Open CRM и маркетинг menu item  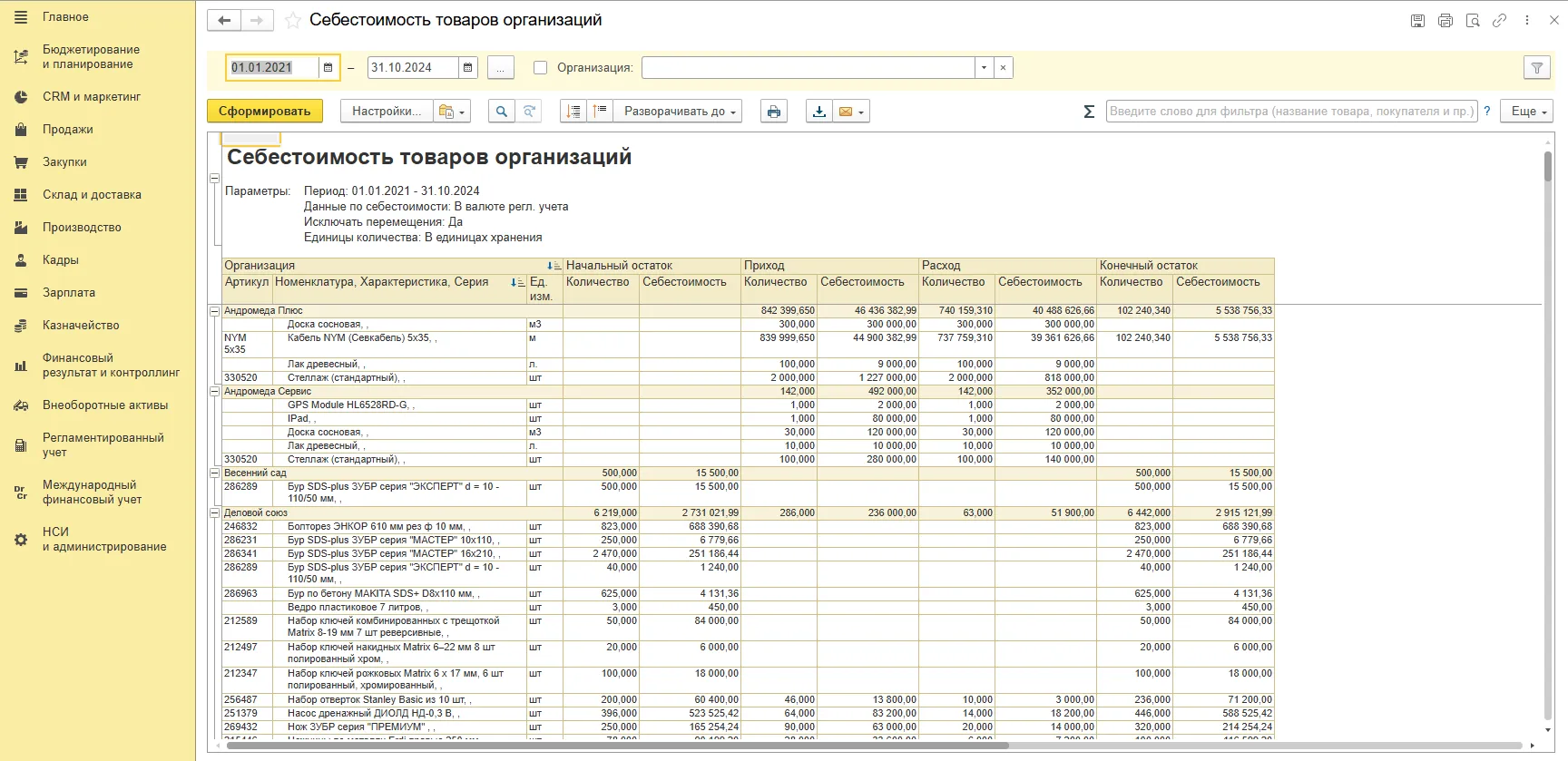[92, 97]
